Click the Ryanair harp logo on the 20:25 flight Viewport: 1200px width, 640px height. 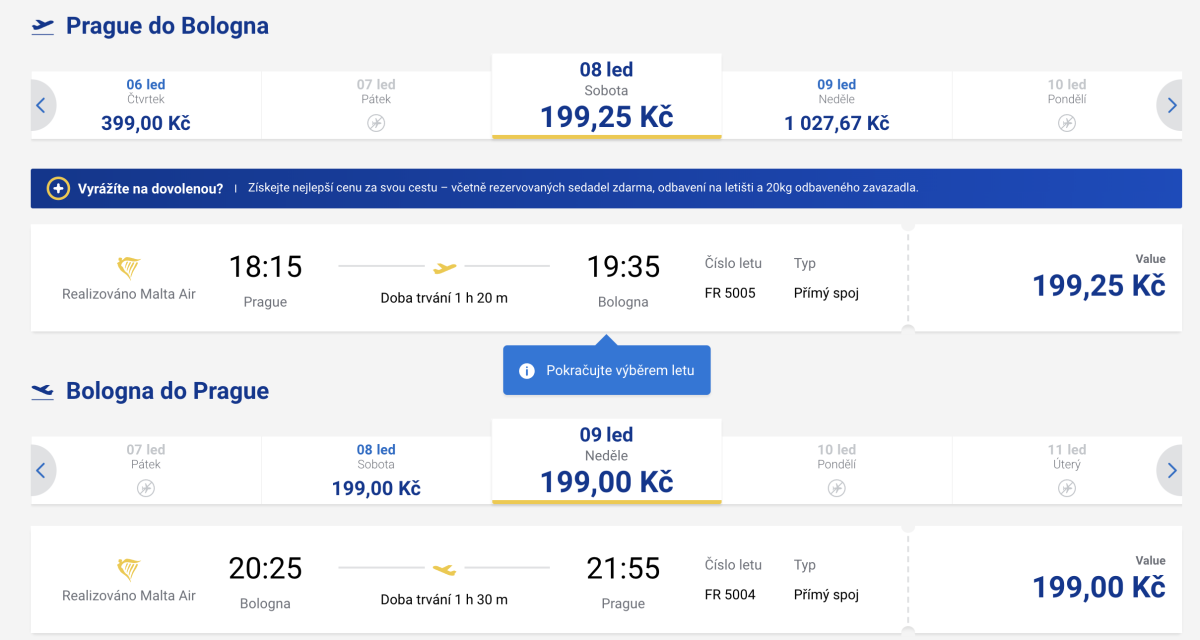click(x=128, y=570)
